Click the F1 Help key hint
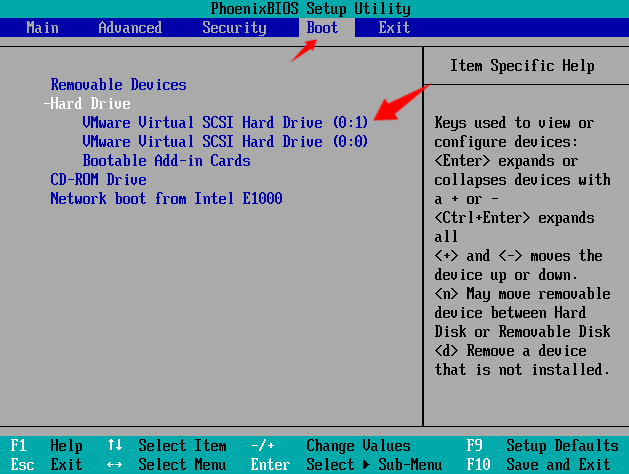Screen dimensions: 629x474 click(x=47, y=446)
